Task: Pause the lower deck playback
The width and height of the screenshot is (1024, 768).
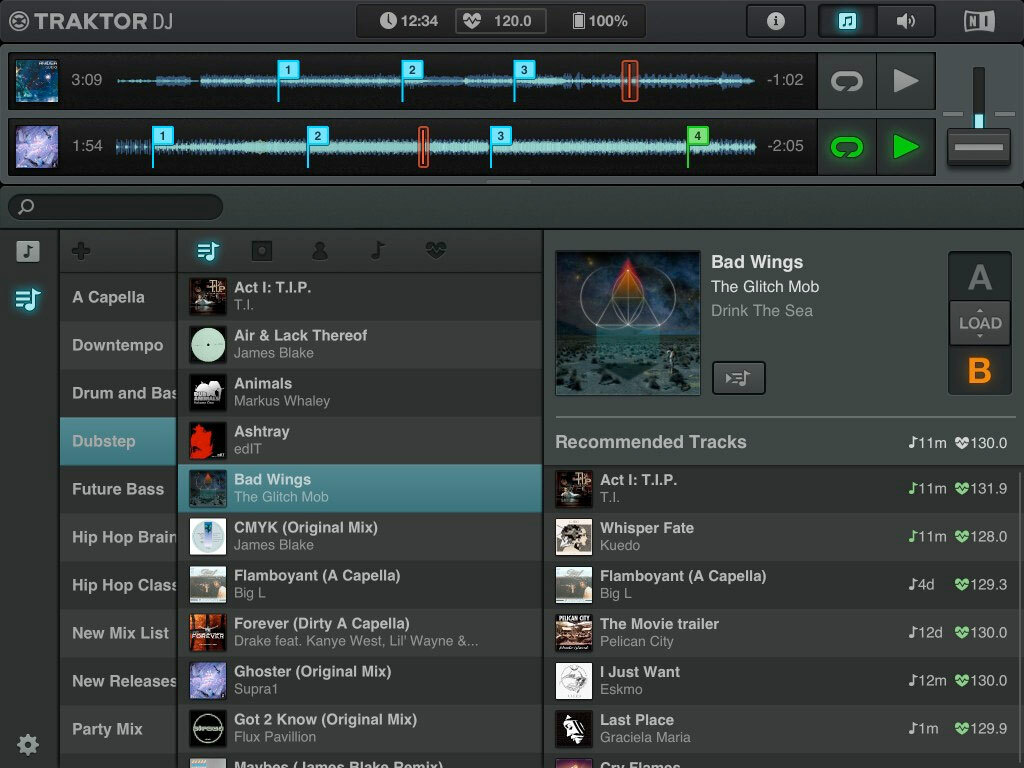Action: coord(905,147)
